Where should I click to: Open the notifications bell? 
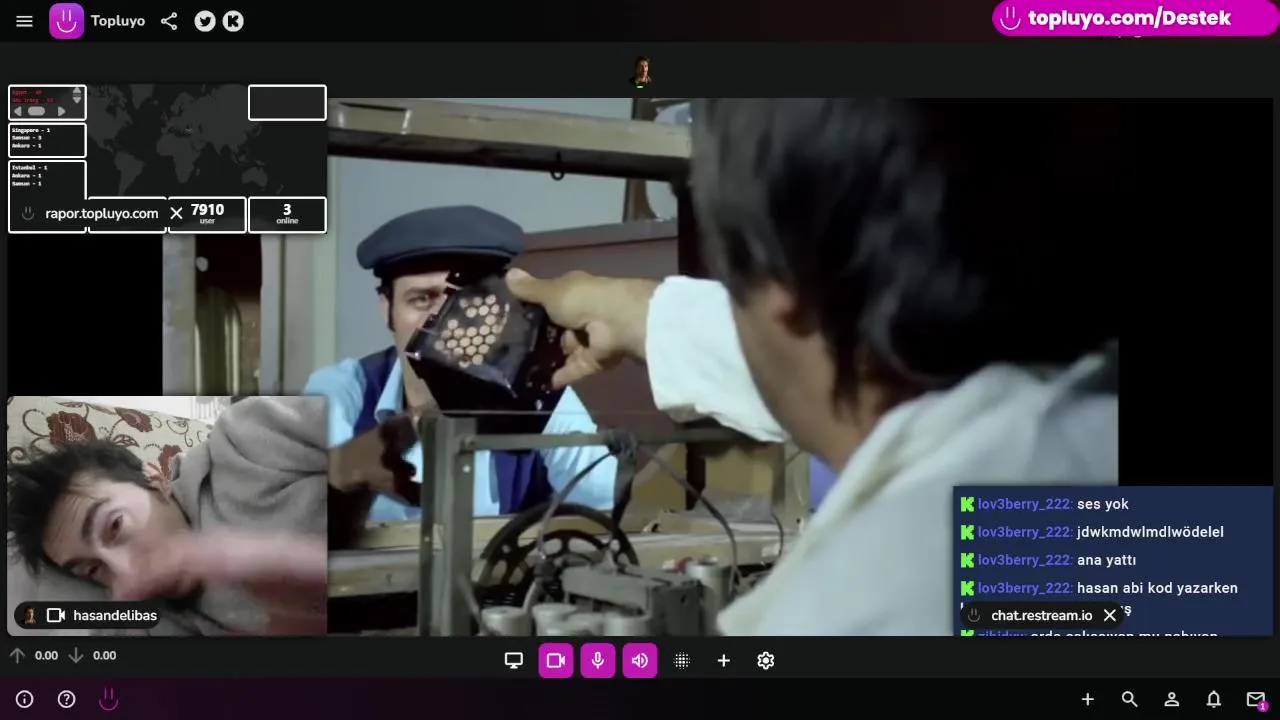[x=1214, y=699]
